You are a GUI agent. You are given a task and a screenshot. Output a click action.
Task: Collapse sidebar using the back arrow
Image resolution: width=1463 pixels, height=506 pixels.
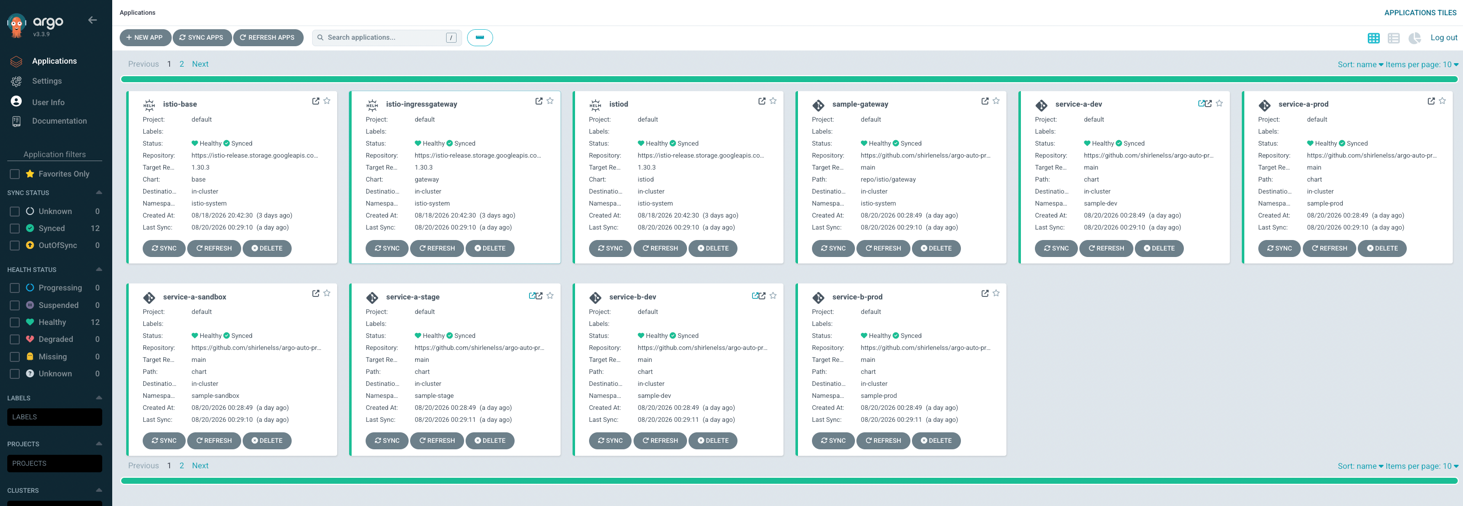tap(92, 20)
